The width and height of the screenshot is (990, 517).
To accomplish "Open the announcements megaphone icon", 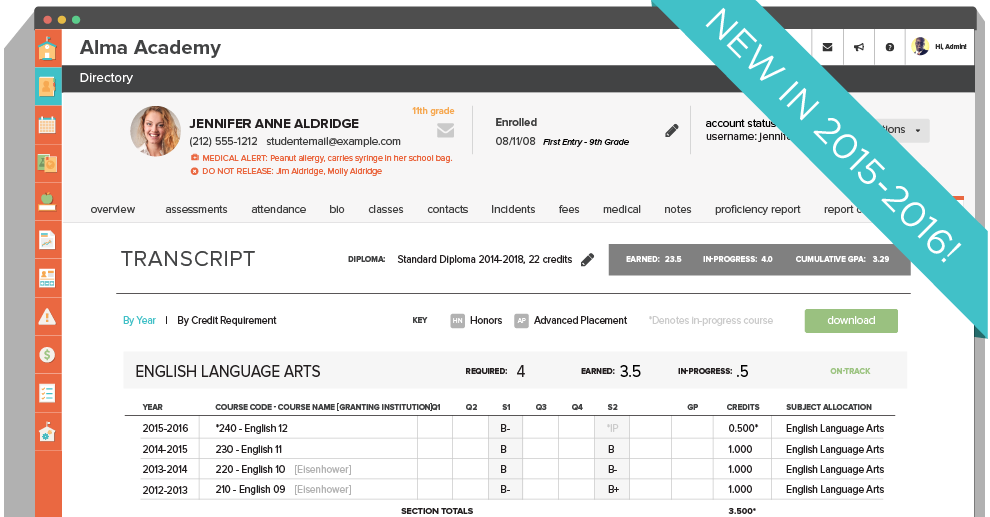I will [858, 47].
